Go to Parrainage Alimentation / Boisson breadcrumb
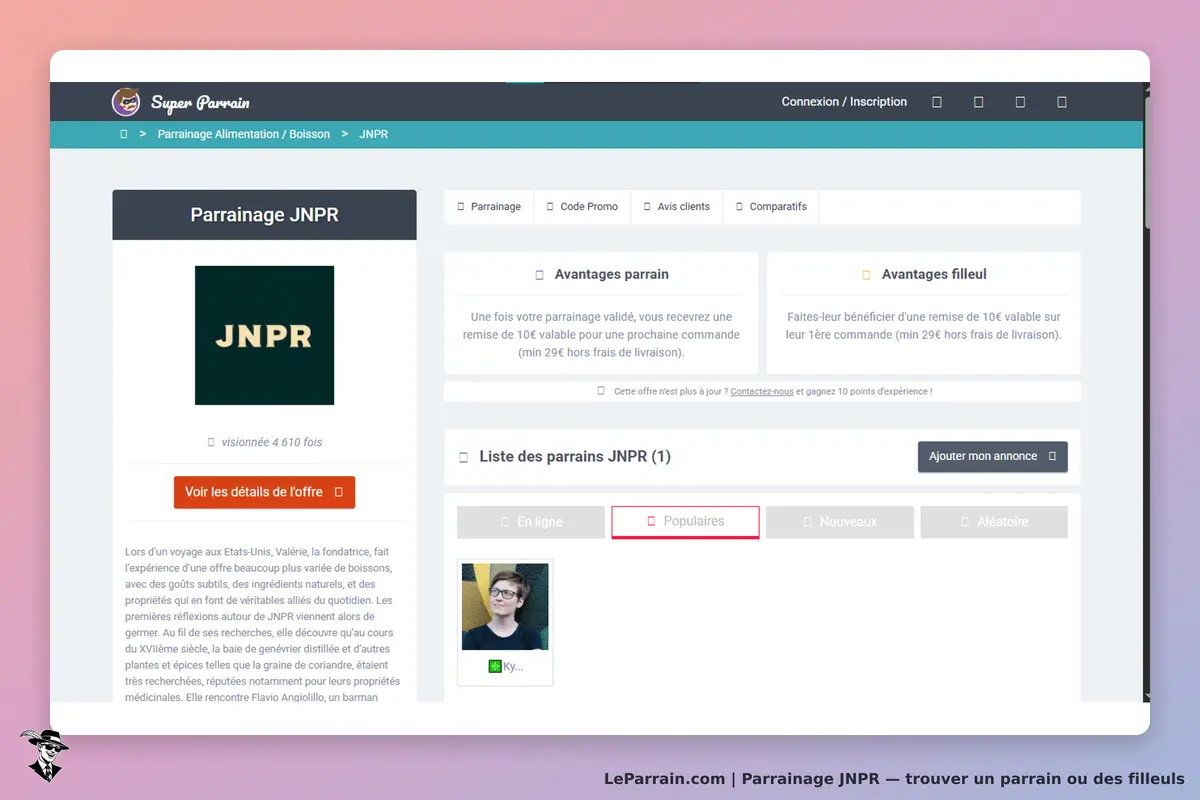 pos(243,134)
